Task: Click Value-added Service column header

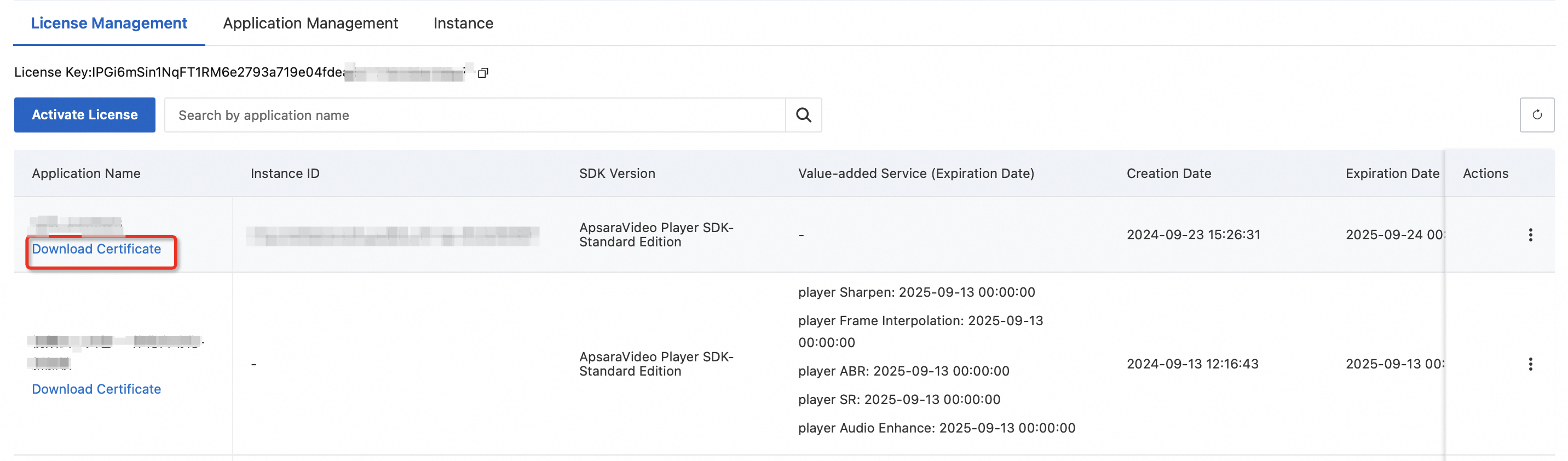Action: pyautogui.click(x=916, y=174)
